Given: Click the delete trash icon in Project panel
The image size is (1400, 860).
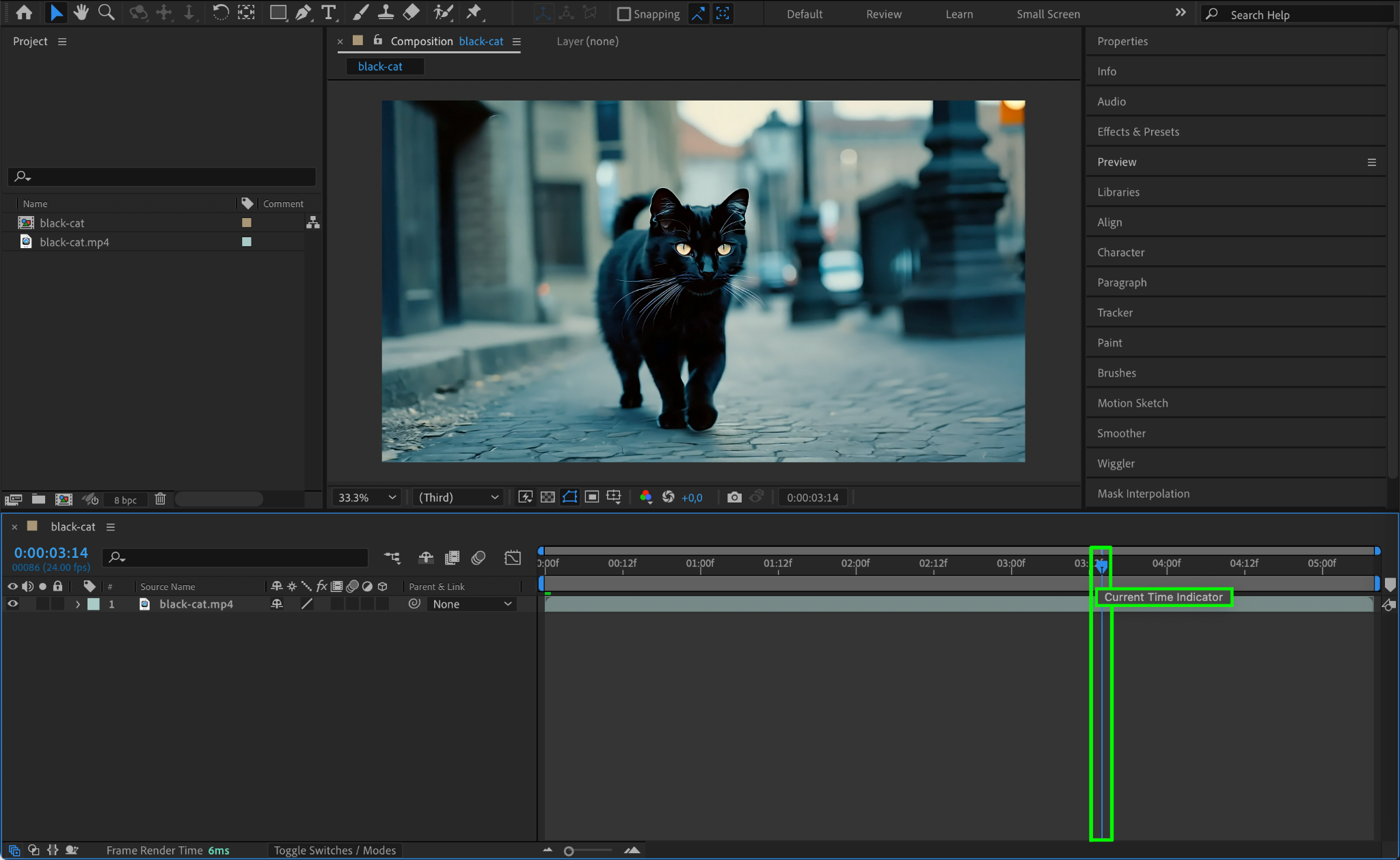Looking at the screenshot, I should (x=160, y=499).
